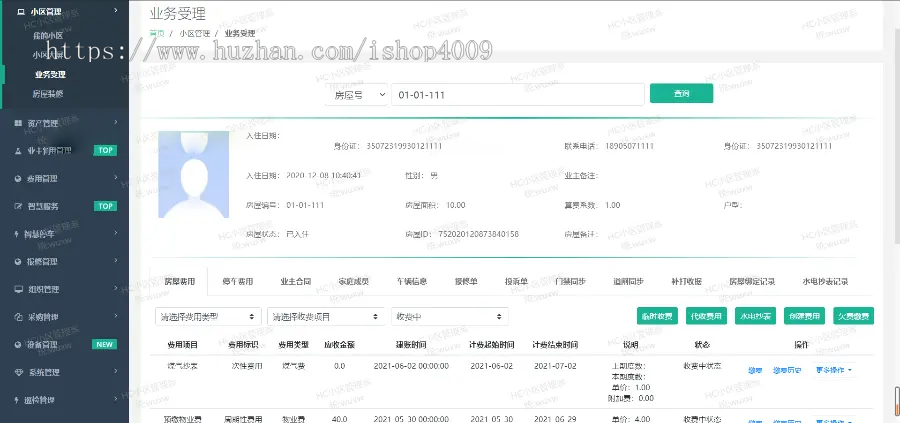Click 缴费历史 link in 燃气抄表 row
The width and height of the screenshot is (900, 423).
786,370
